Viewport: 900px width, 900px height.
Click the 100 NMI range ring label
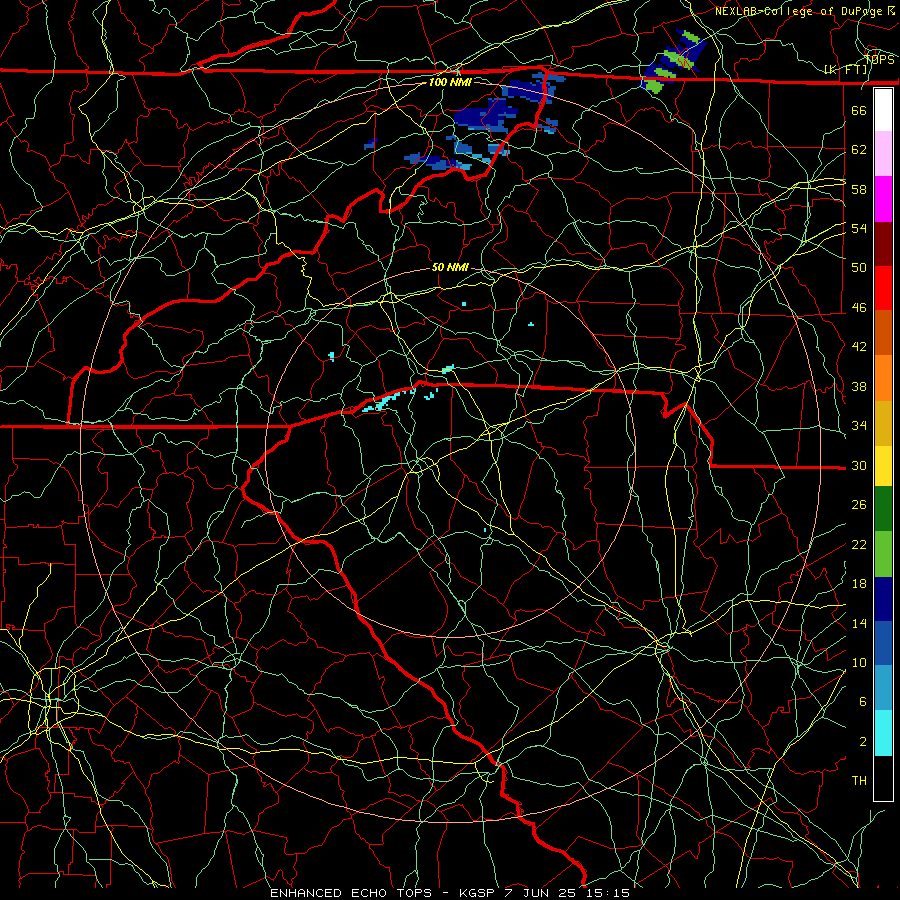pyautogui.click(x=450, y=82)
